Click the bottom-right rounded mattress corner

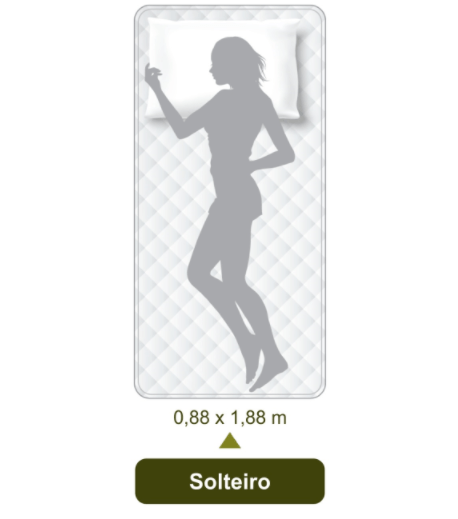tap(318, 391)
